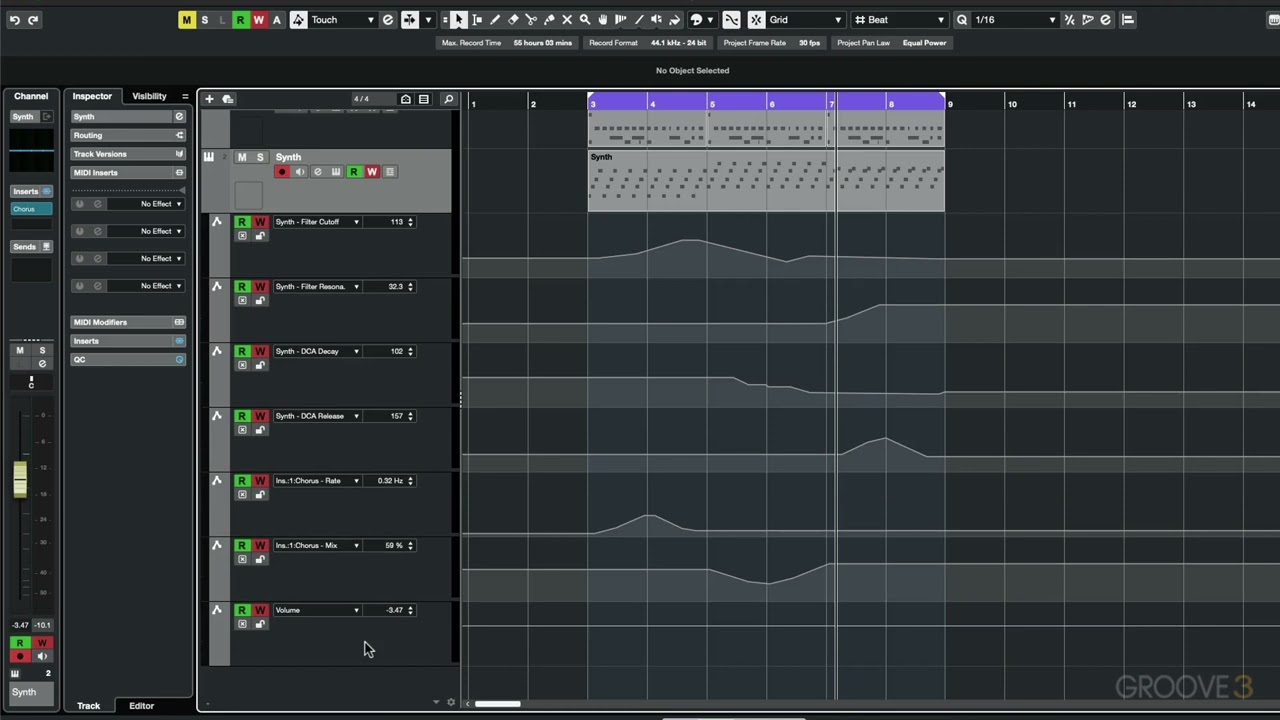Open the Synth - DCA Decay parameter dropdown
The height and width of the screenshot is (720, 1280).
tap(316, 352)
